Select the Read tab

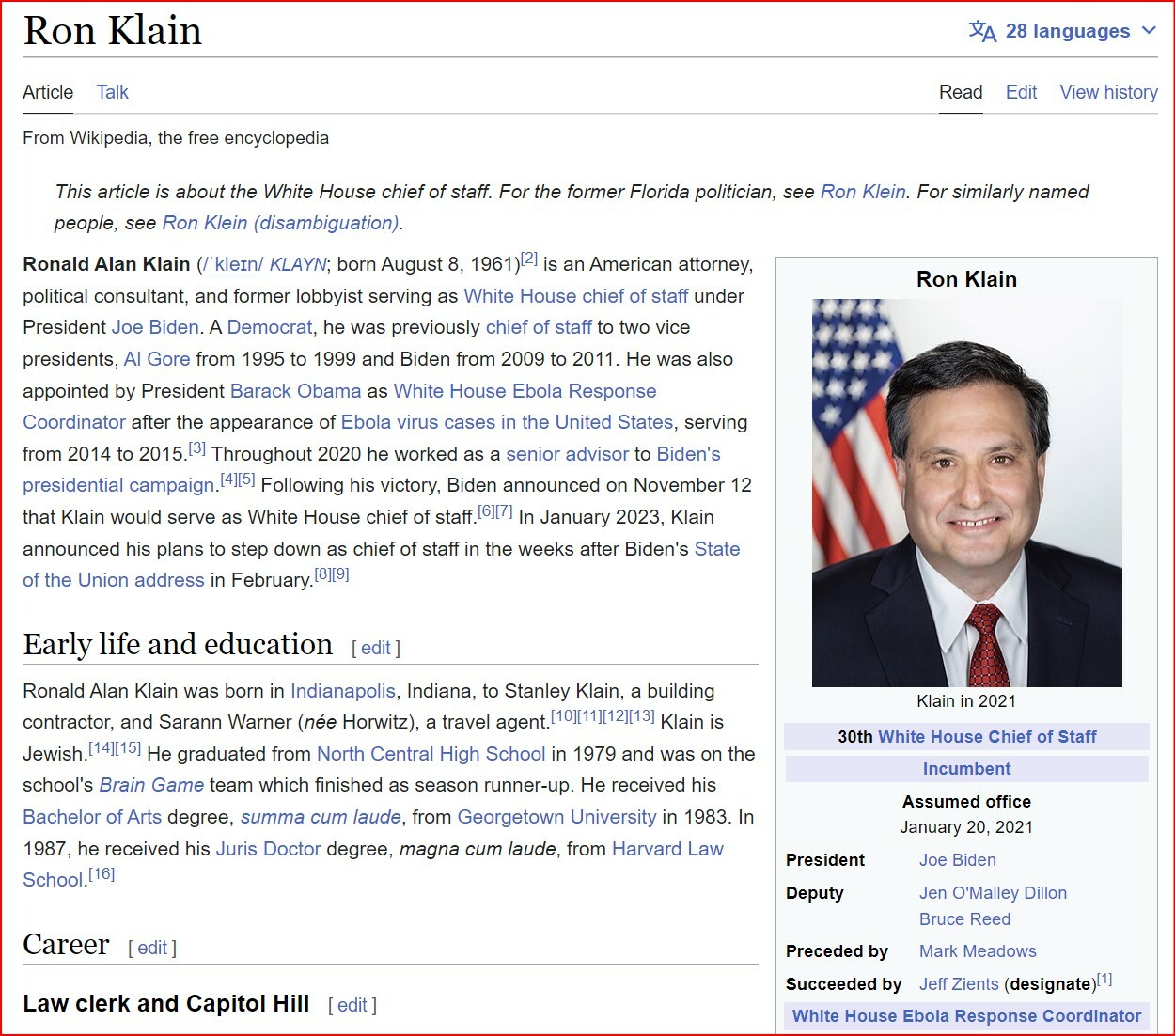(961, 92)
